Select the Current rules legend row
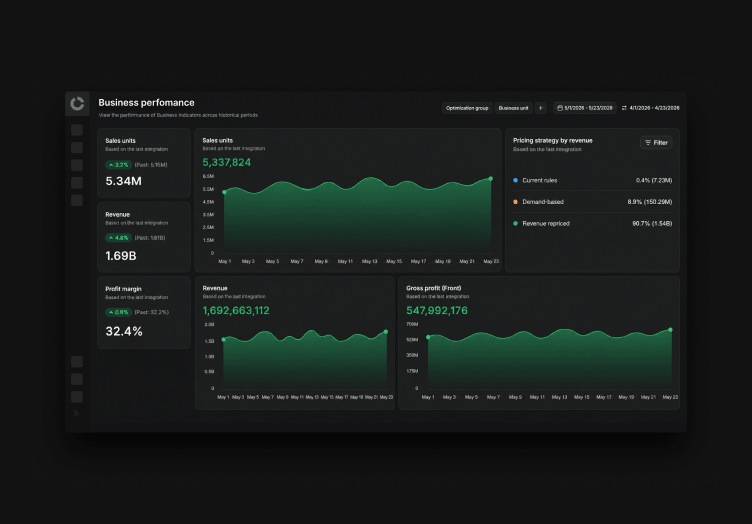Viewport: 752px width, 524px height. pyautogui.click(x=592, y=180)
